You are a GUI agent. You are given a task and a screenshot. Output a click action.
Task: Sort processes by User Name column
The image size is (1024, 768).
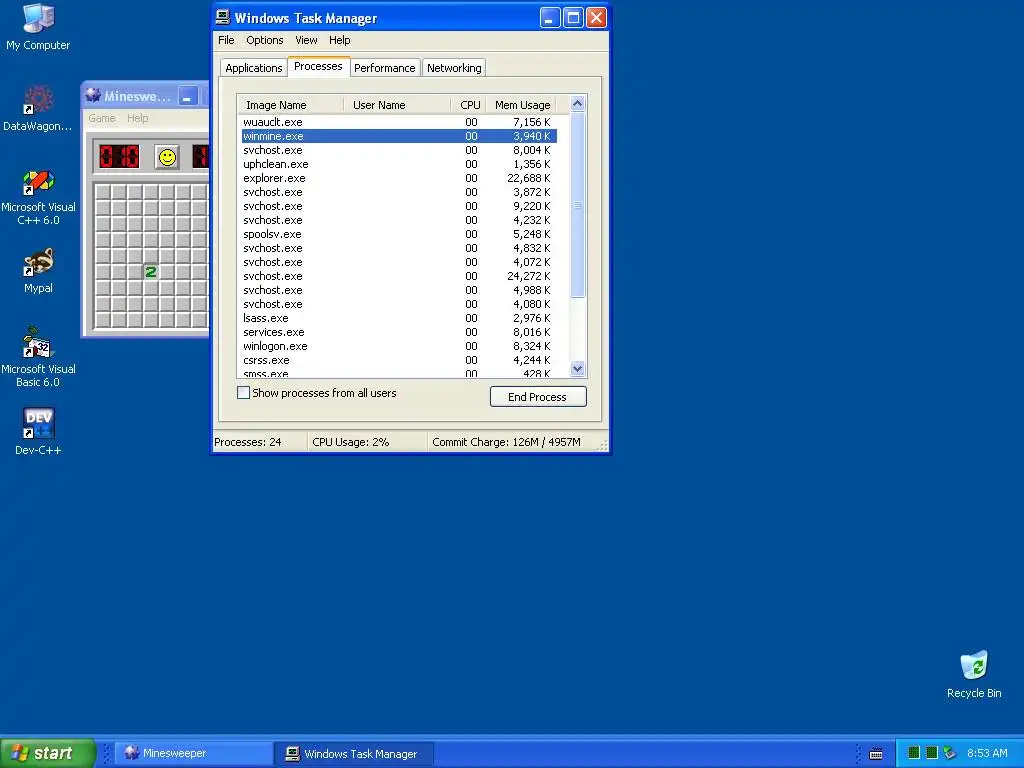(397, 104)
